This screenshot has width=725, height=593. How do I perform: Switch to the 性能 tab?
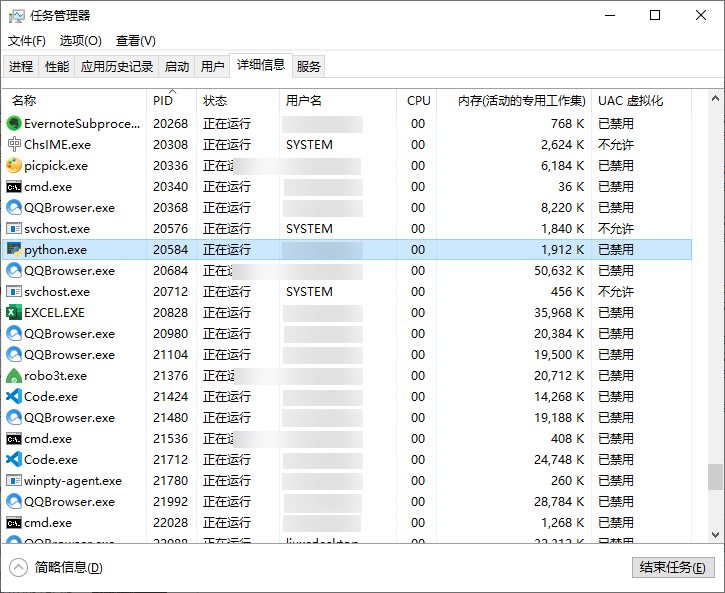tap(57, 67)
